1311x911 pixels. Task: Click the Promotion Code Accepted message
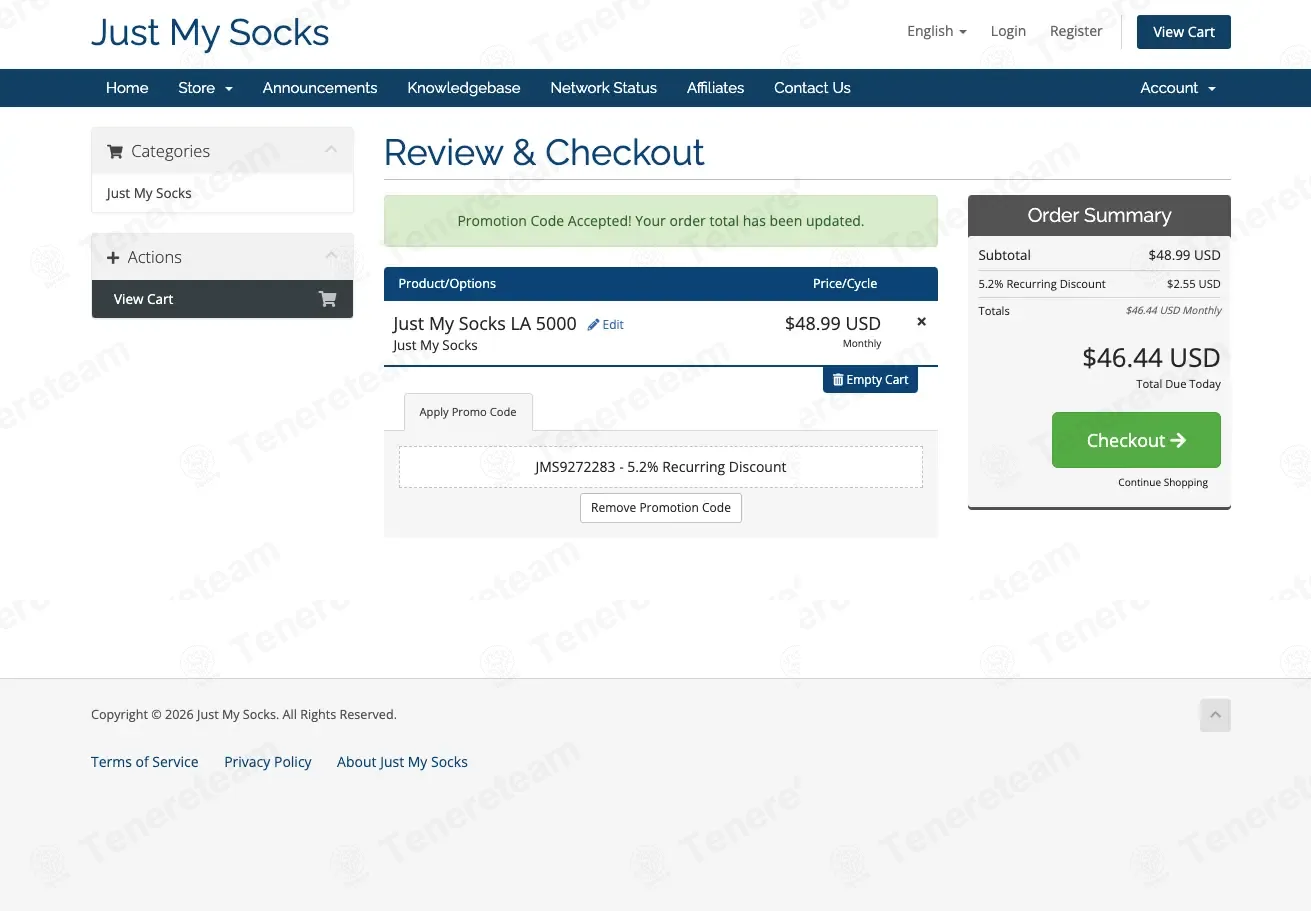coord(661,221)
